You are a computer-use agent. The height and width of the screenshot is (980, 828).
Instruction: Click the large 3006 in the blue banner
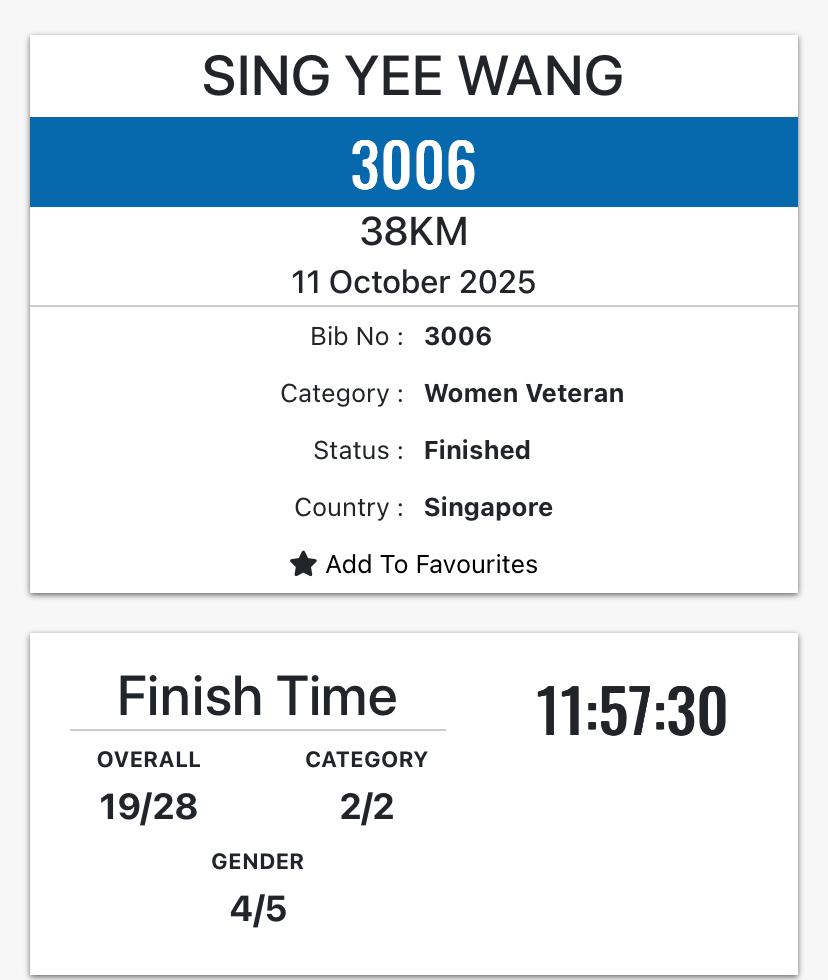click(413, 164)
